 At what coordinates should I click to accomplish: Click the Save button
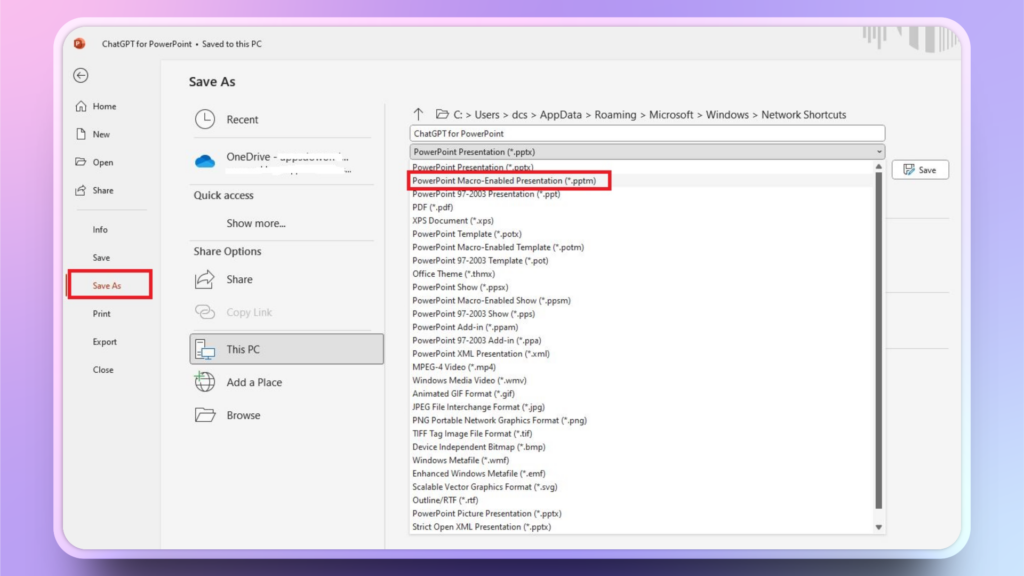click(x=920, y=170)
